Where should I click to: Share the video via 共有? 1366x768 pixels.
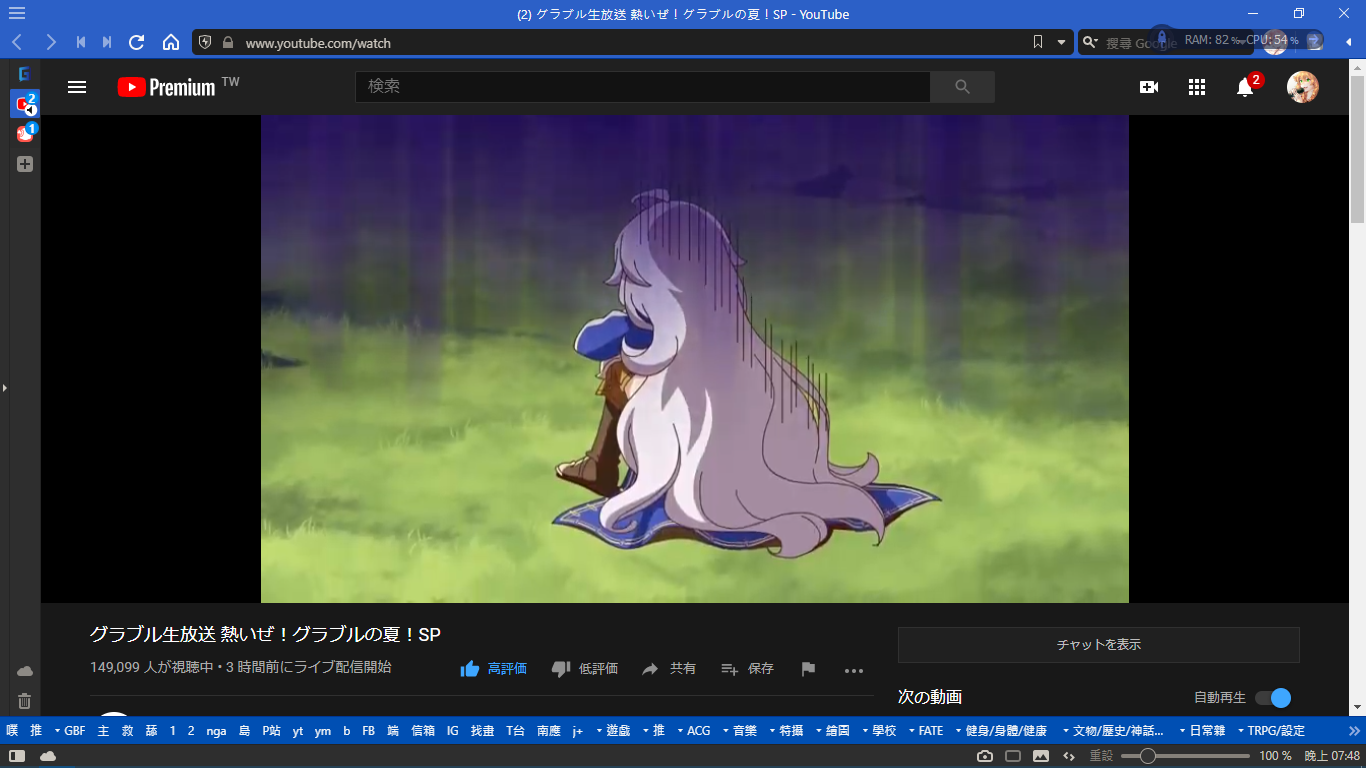click(x=669, y=669)
